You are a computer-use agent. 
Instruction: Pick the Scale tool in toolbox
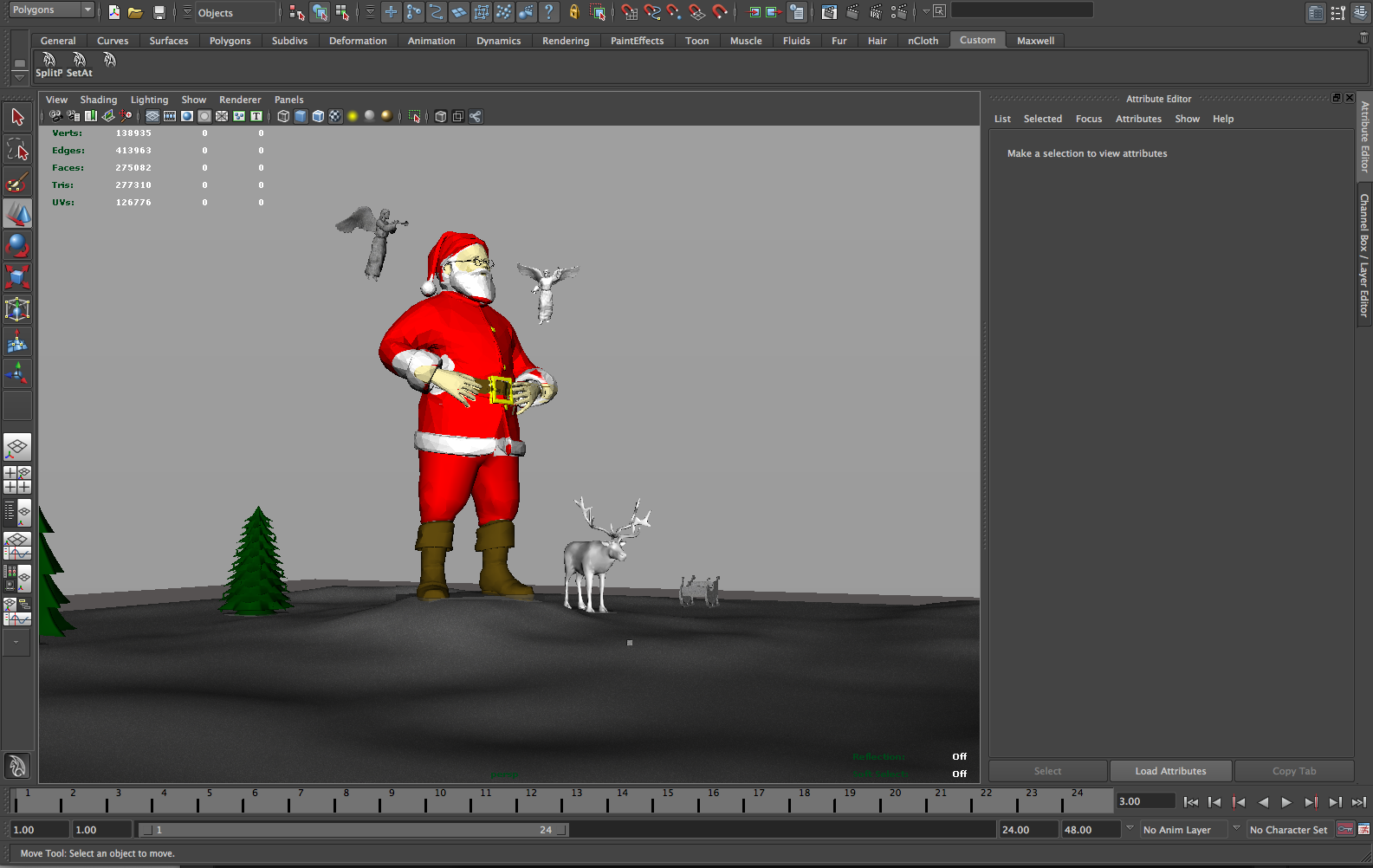tap(17, 277)
